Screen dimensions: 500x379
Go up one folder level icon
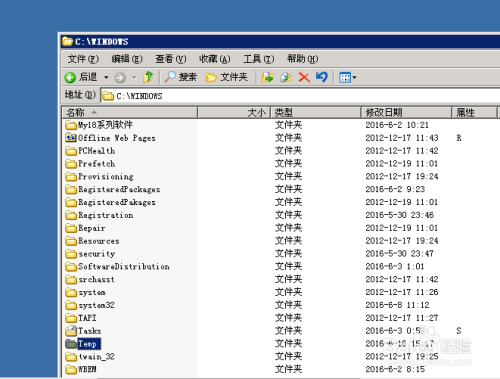148,77
